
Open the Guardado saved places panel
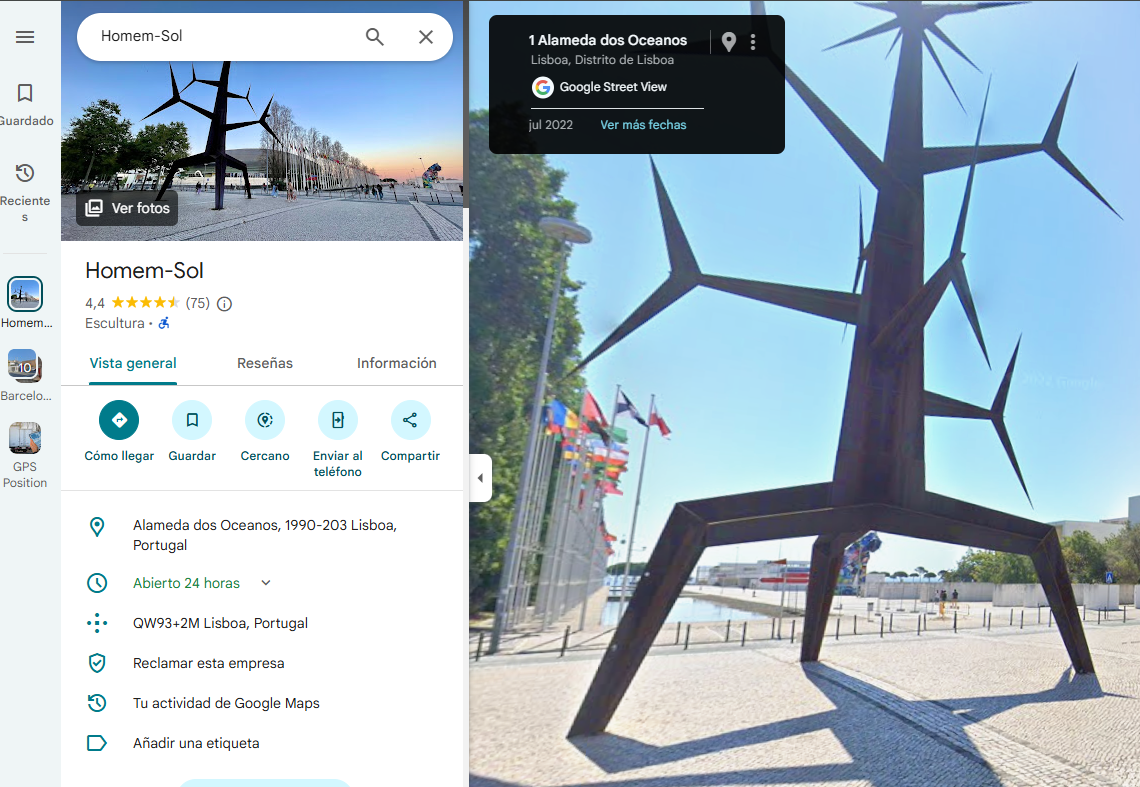pyautogui.click(x=25, y=104)
